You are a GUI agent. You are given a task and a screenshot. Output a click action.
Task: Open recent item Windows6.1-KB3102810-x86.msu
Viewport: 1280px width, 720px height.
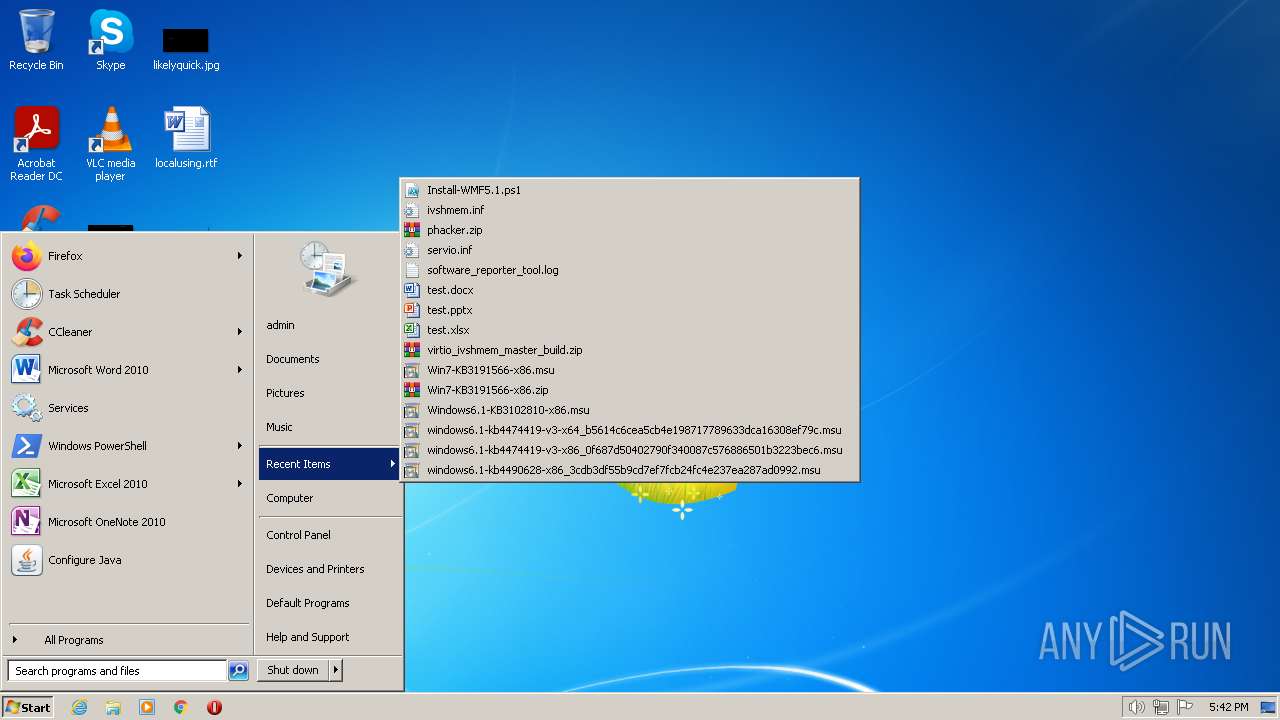coord(629,410)
